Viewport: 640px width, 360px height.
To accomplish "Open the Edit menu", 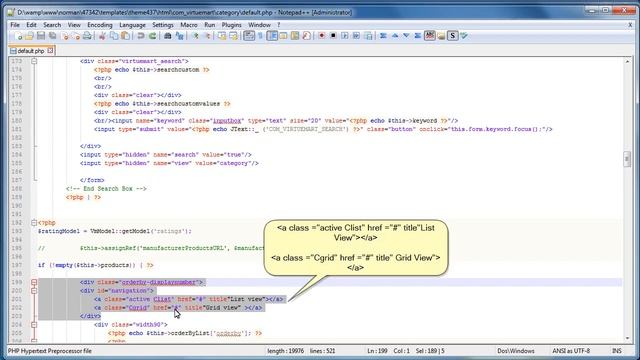I will click(x=31, y=25).
